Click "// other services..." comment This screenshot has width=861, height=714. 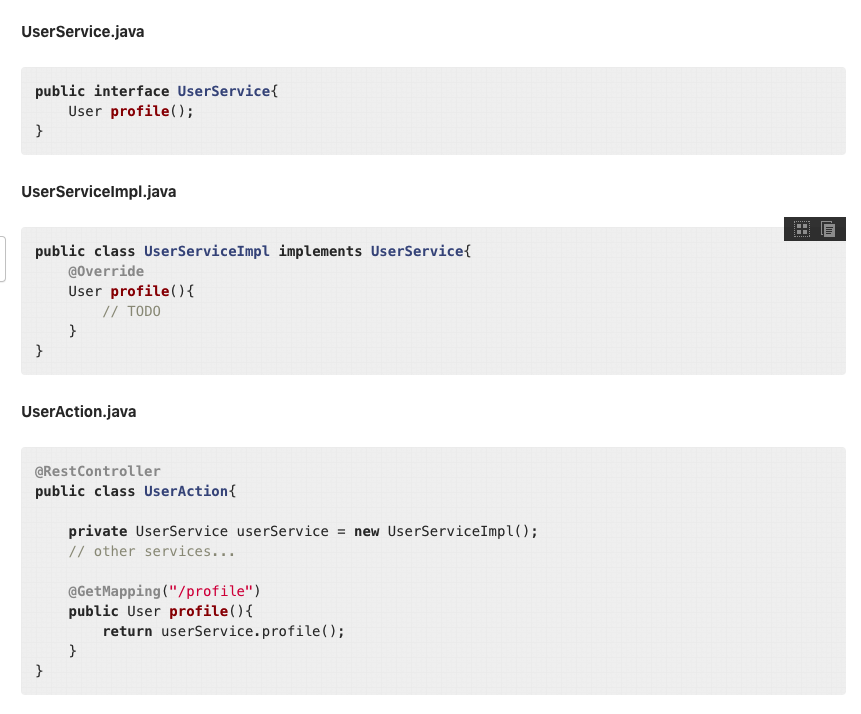(152, 551)
